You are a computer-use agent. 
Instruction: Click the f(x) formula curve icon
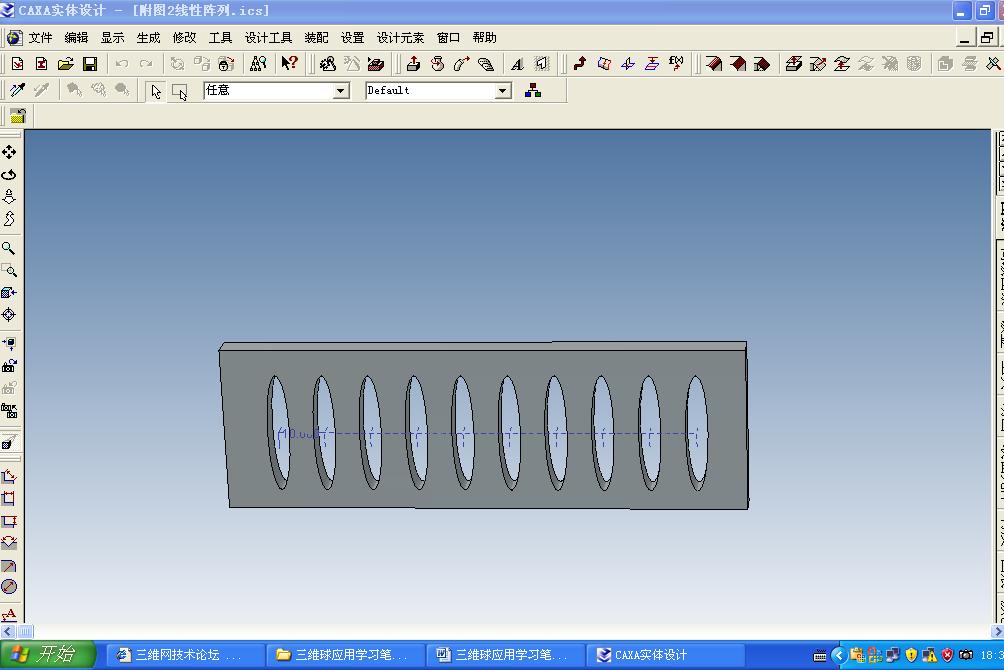tap(676, 63)
